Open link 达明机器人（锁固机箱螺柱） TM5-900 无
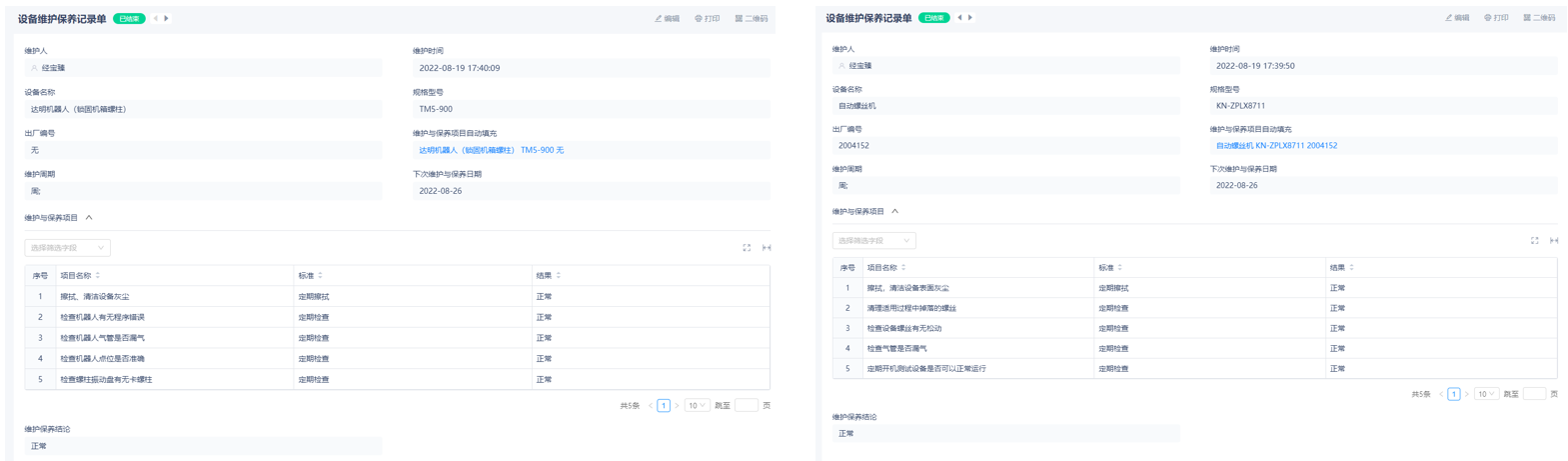 pos(491,150)
